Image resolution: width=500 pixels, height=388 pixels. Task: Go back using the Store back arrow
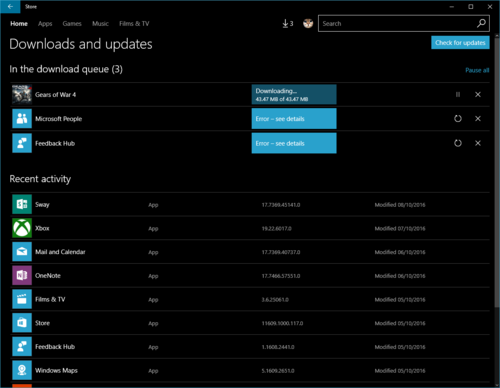pyautogui.click(x=10, y=6)
